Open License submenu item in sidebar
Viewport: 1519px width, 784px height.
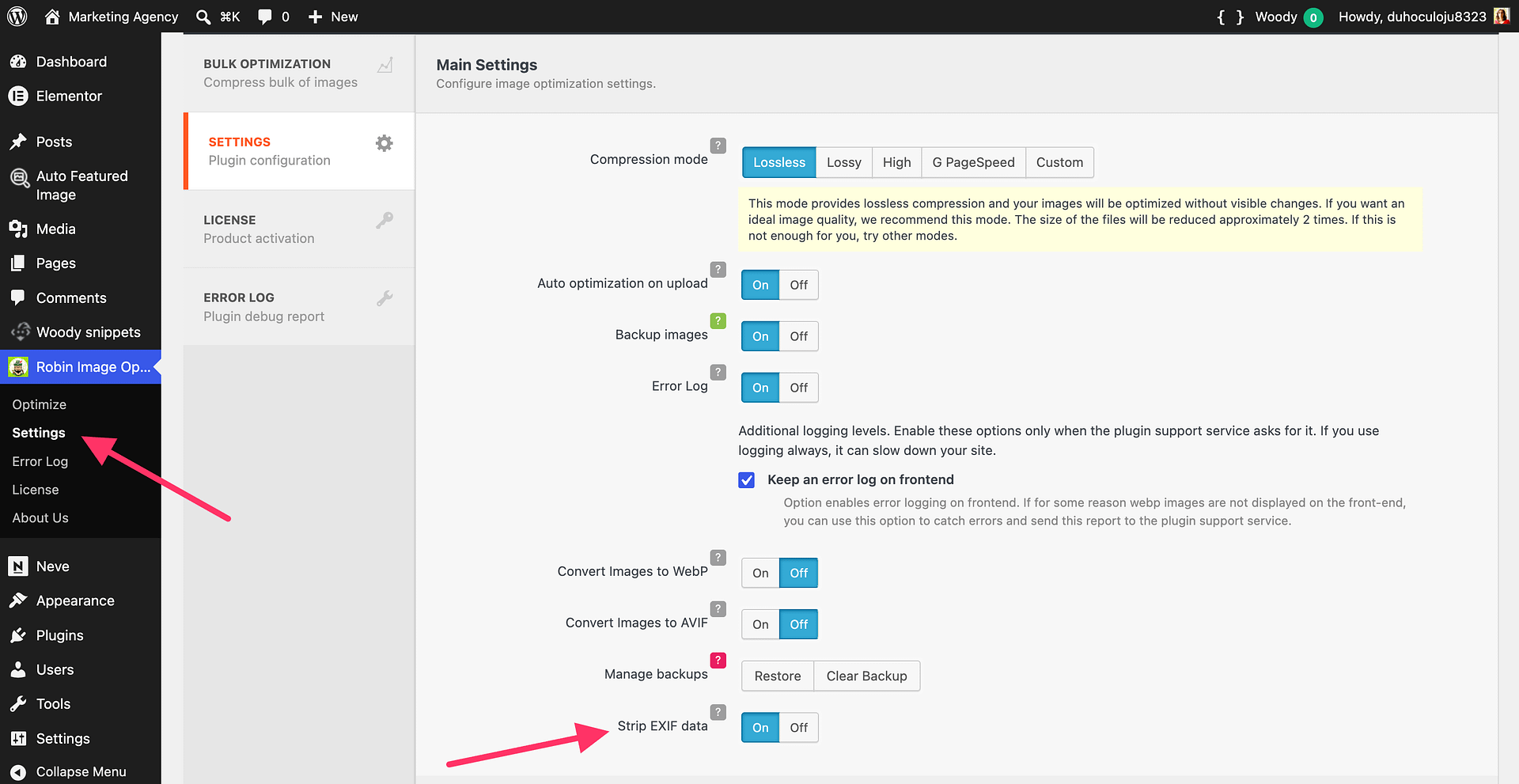(x=36, y=490)
